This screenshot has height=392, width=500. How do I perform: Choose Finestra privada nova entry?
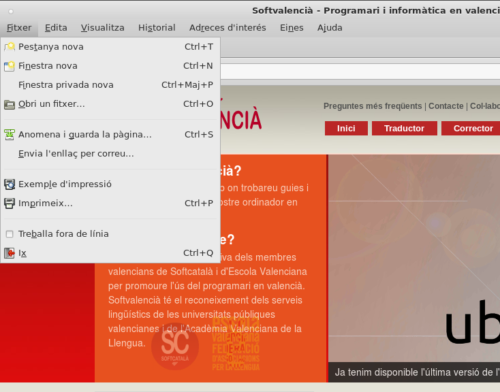[x=110, y=85]
